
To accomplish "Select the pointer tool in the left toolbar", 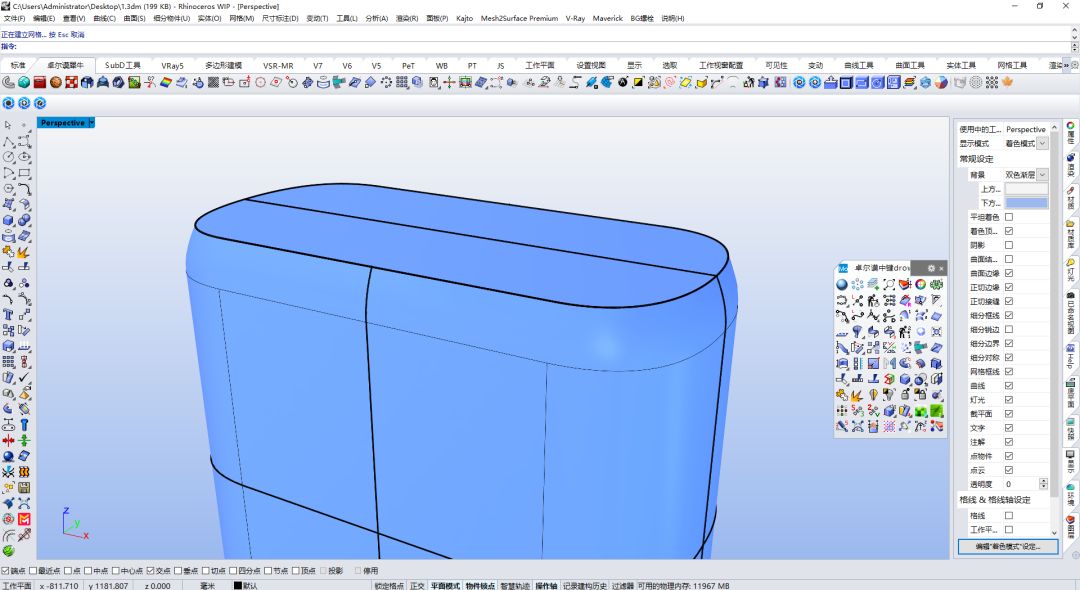I will point(8,125).
